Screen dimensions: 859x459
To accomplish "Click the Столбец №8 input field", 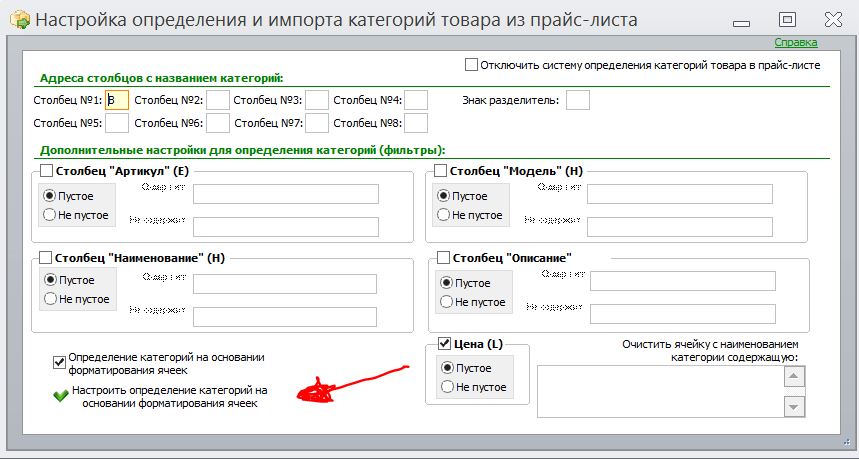I will coord(416,123).
